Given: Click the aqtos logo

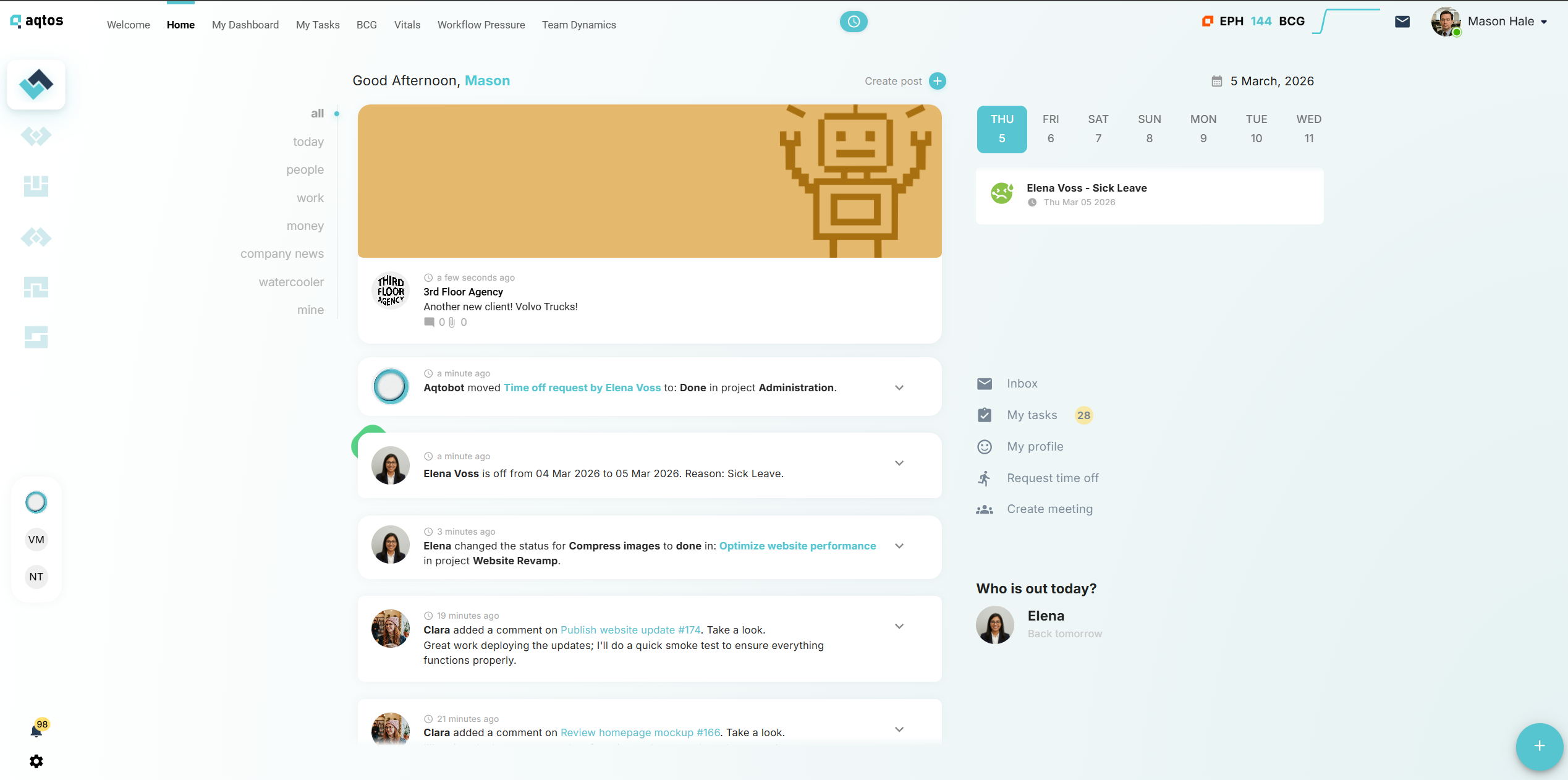Looking at the screenshot, I should (37, 21).
